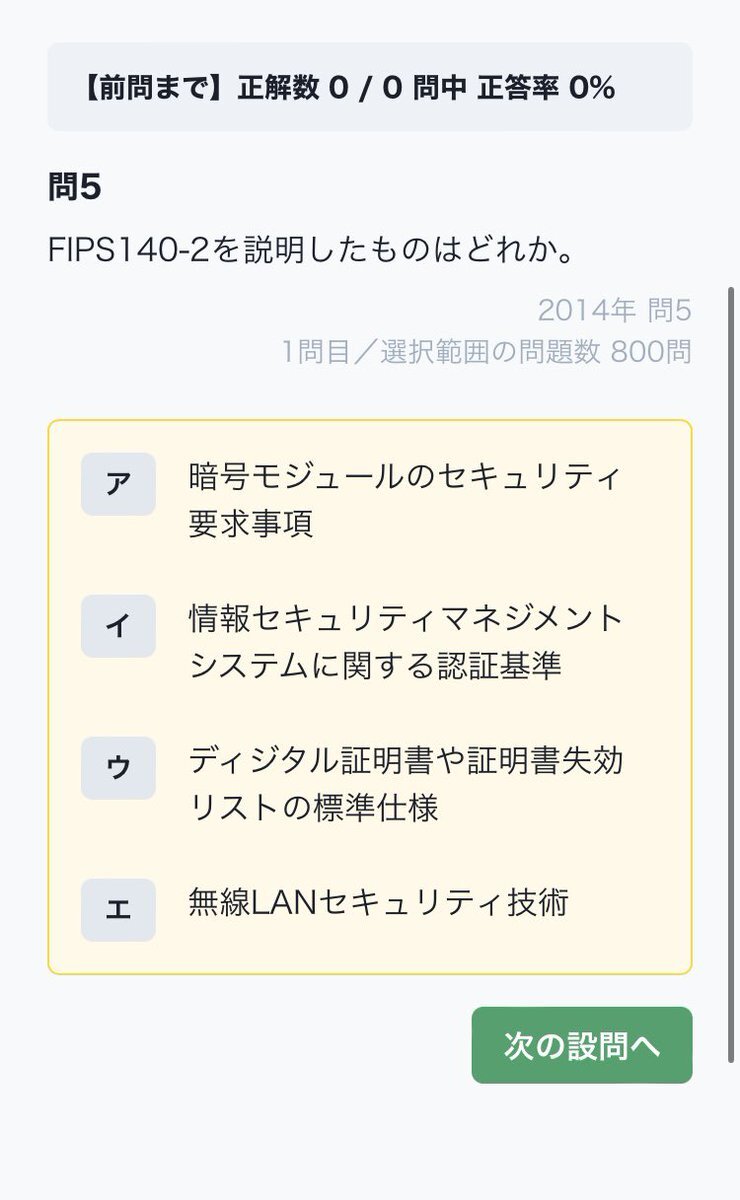Click the 正解数 0 / 0 問中 counter

pyautogui.click(x=353, y=88)
